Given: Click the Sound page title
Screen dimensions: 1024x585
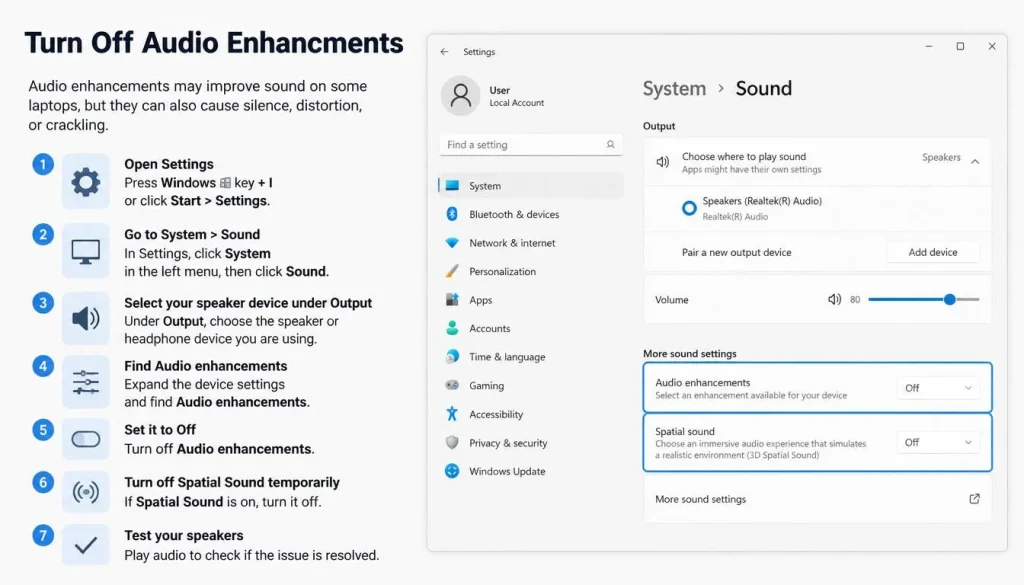Looking at the screenshot, I should click(x=763, y=88).
